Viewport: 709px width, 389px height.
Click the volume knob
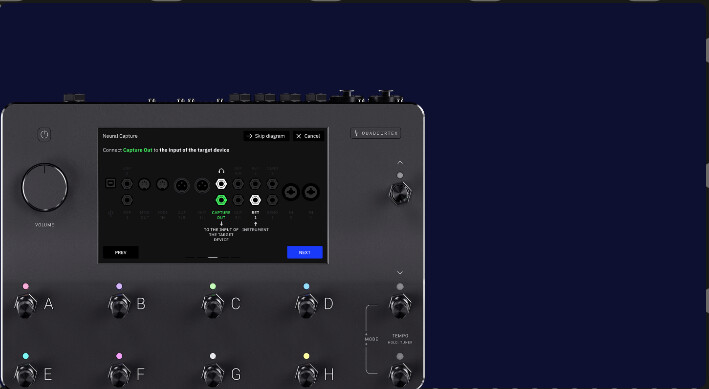point(44,187)
